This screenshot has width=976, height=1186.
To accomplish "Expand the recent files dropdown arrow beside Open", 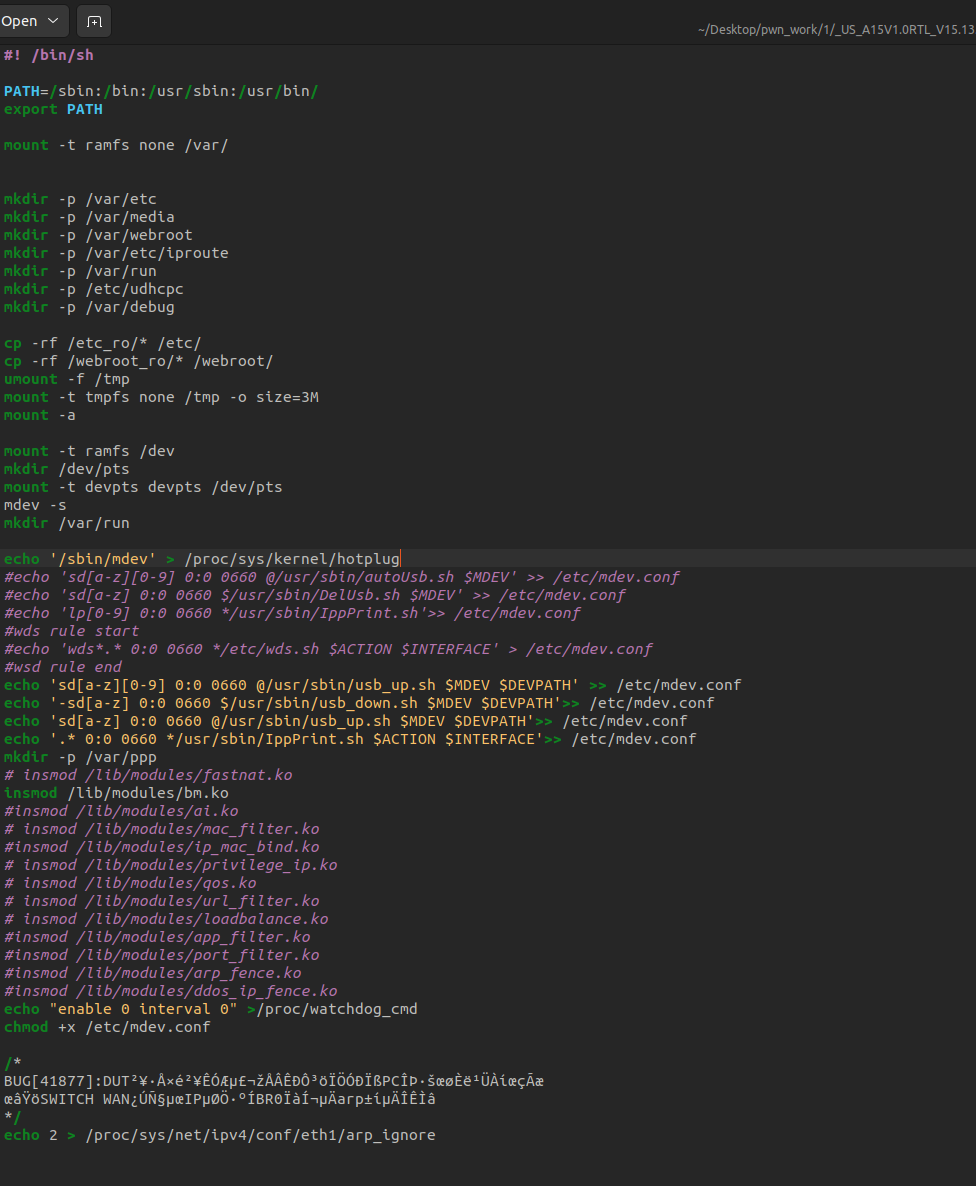I will click(x=53, y=21).
